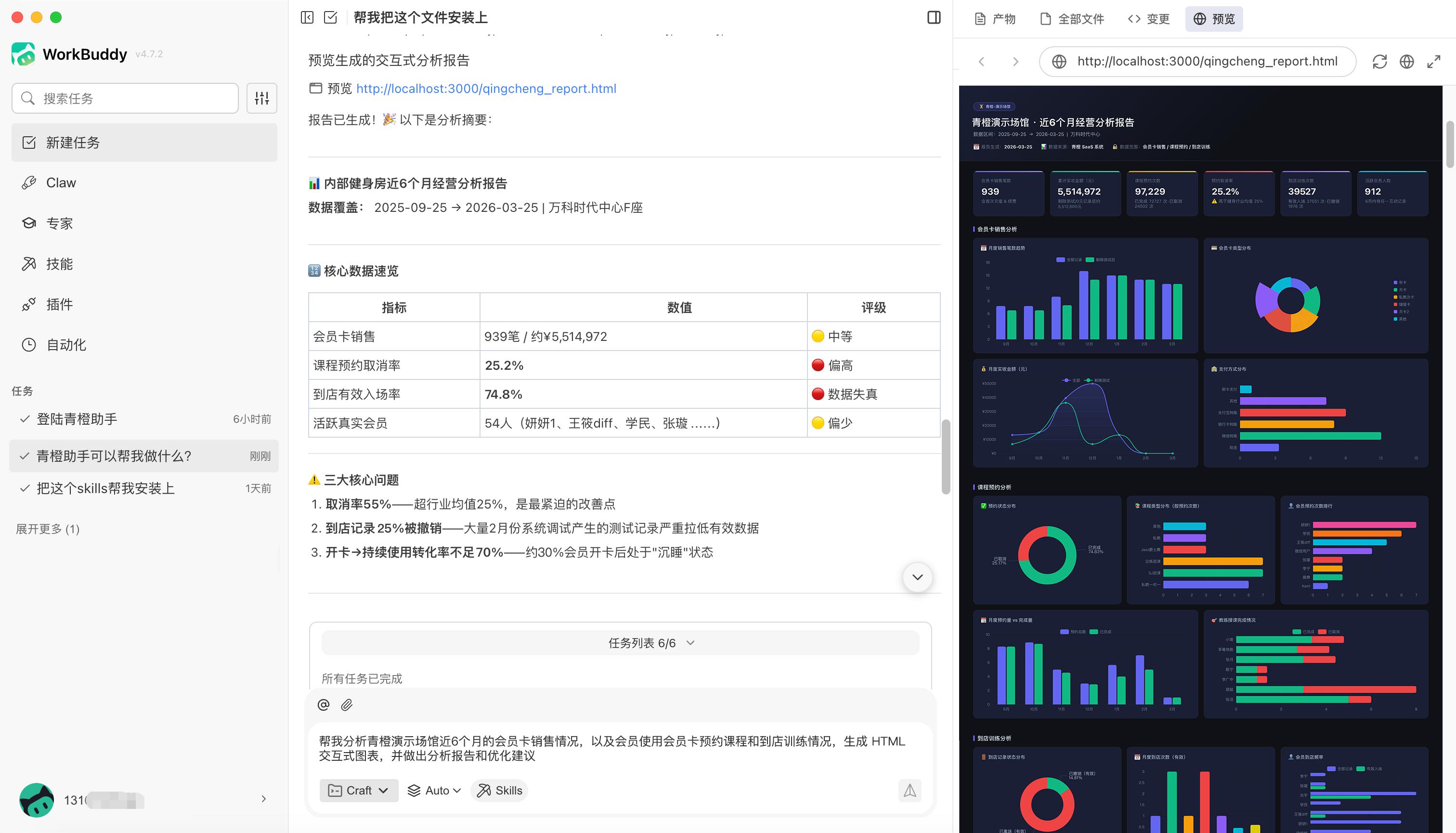The height and width of the screenshot is (833, 1456).
Task: Click the chat vertical scrollbar
Action: point(946,456)
